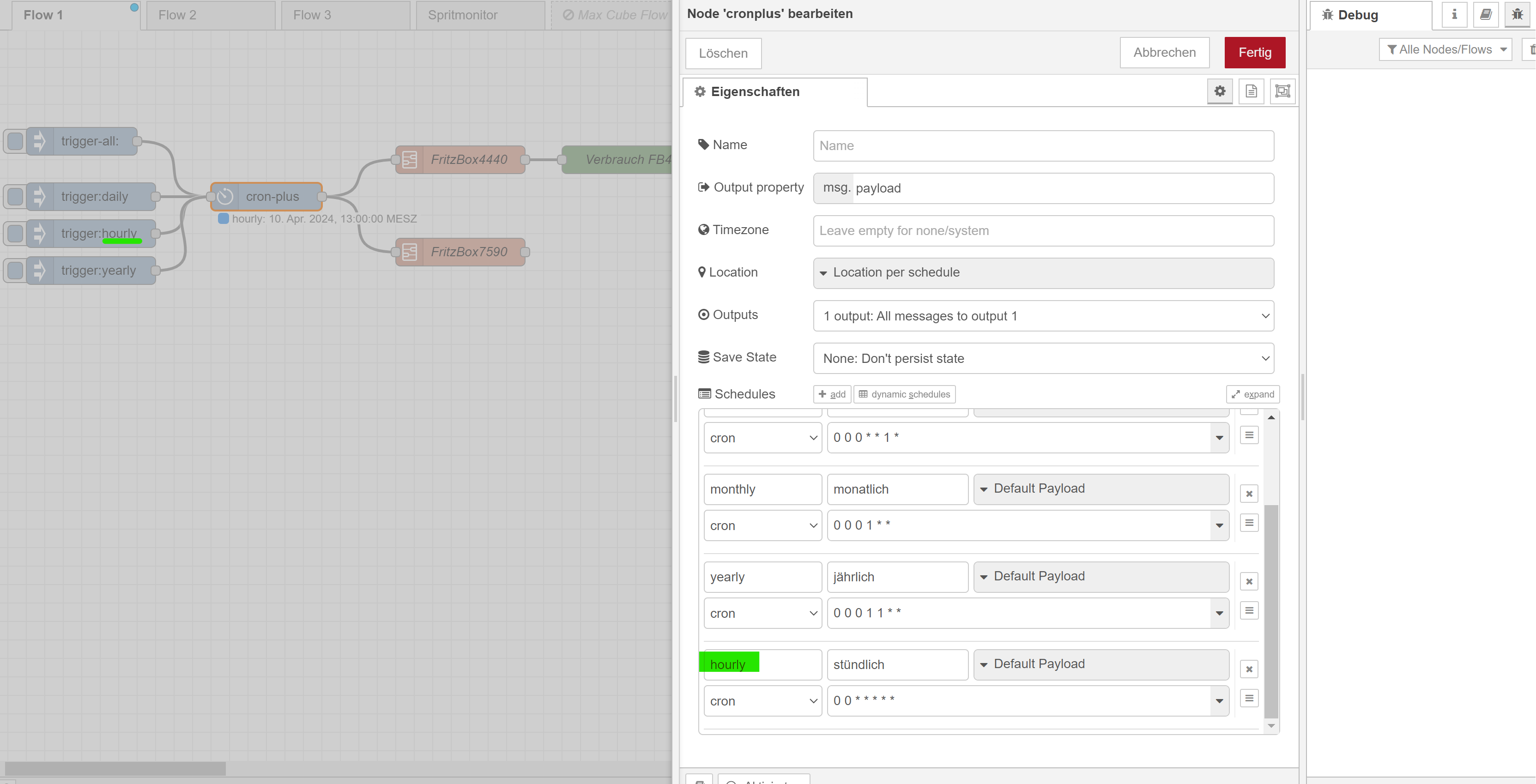Remove the monthly schedule entry x icon
Viewport: 1536px width, 784px height.
click(1249, 494)
